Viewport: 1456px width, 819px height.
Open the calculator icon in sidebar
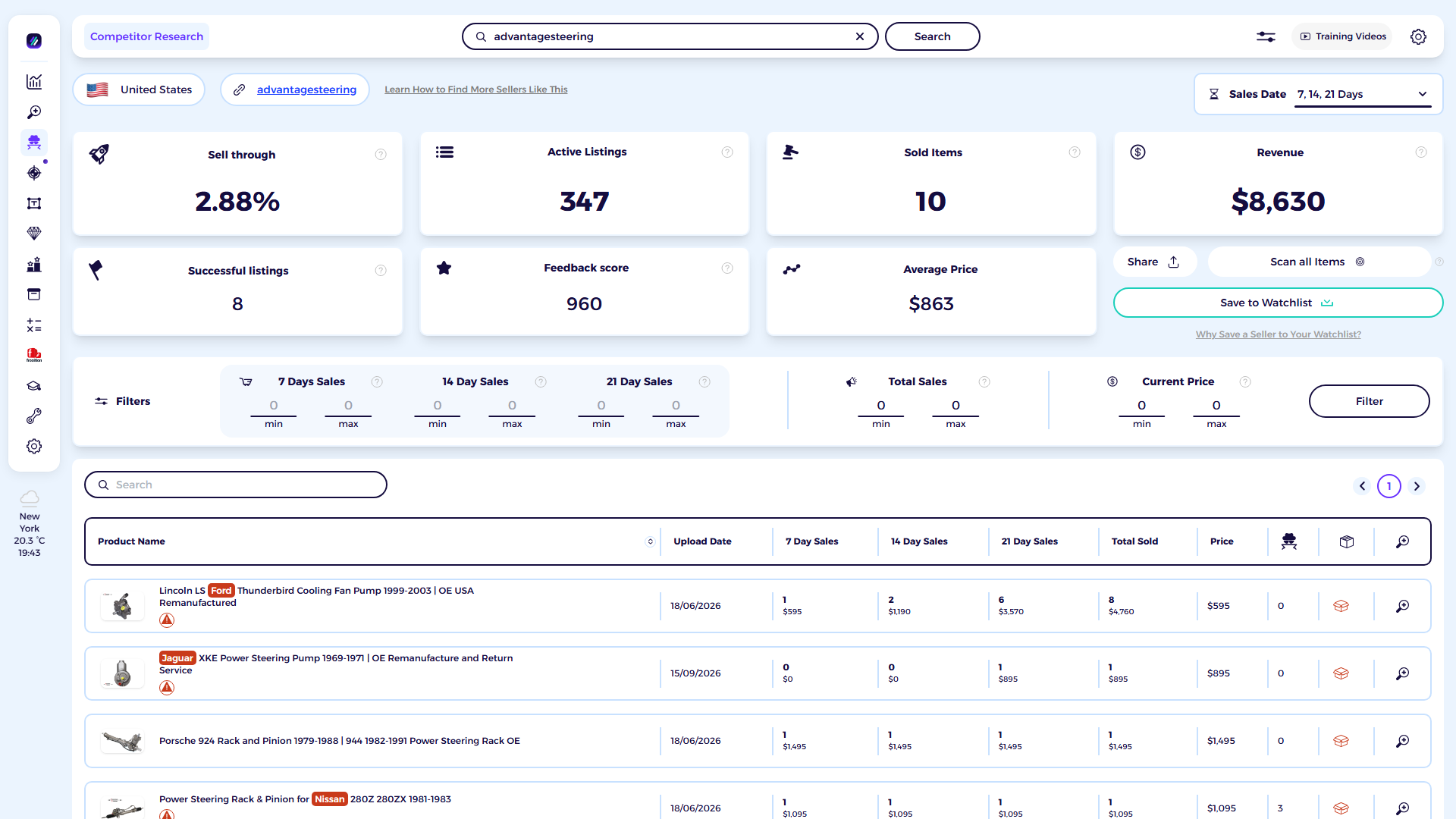pyautogui.click(x=34, y=325)
